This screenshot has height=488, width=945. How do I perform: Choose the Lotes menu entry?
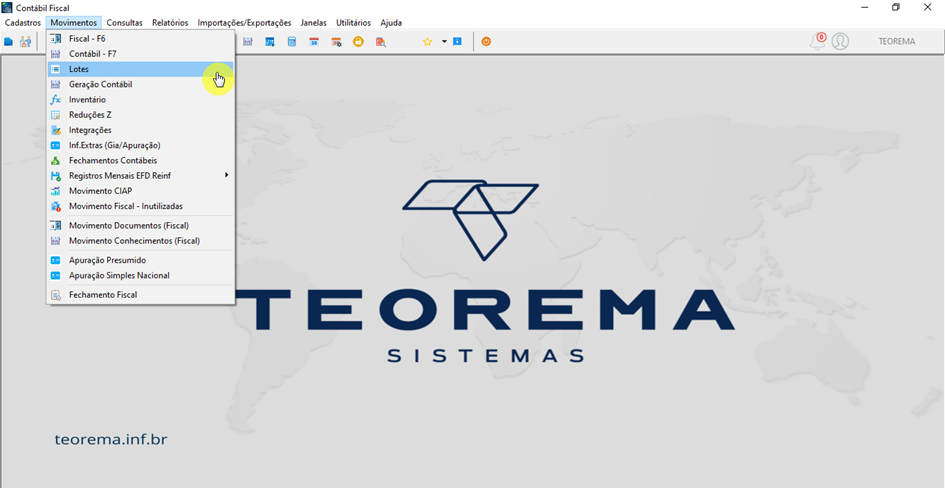point(140,69)
